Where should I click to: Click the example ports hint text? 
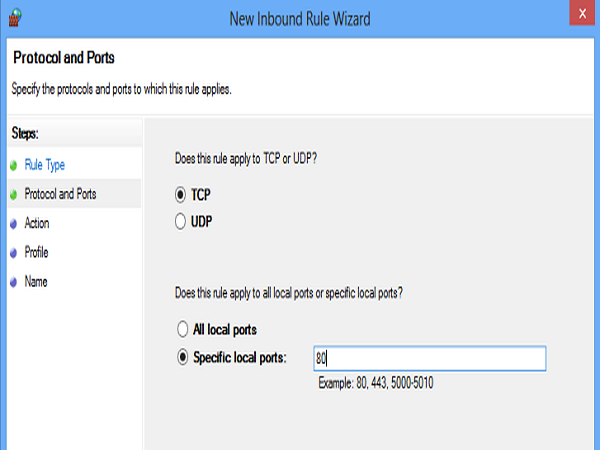[375, 383]
